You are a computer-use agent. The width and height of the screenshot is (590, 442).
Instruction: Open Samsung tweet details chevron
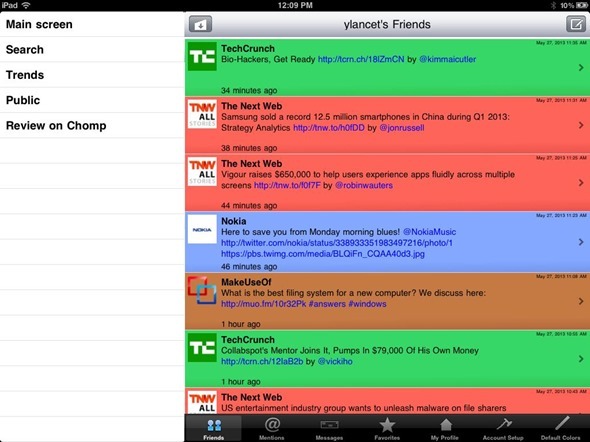pos(581,125)
